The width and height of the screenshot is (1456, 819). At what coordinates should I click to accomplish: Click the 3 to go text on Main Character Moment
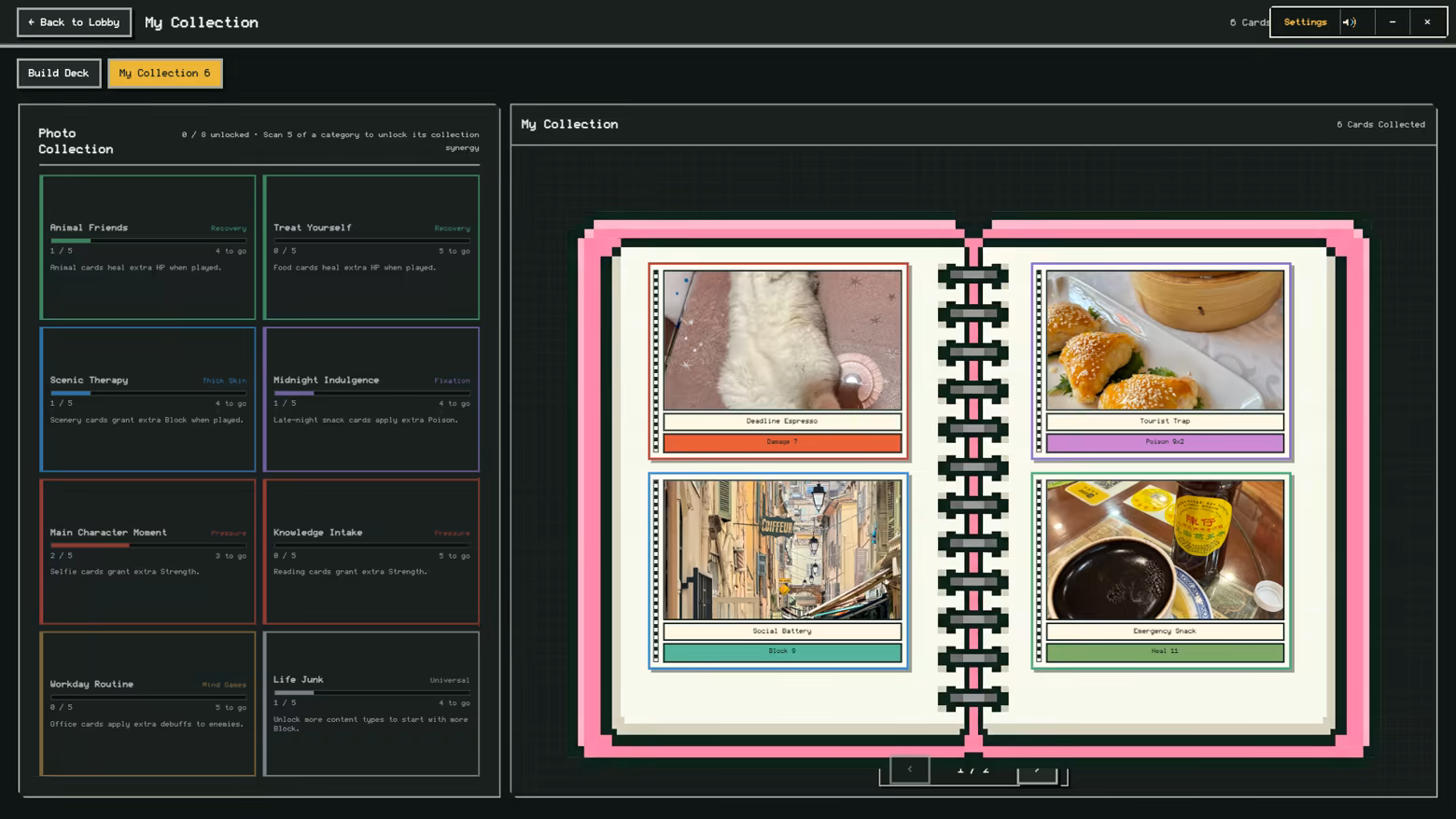[231, 555]
